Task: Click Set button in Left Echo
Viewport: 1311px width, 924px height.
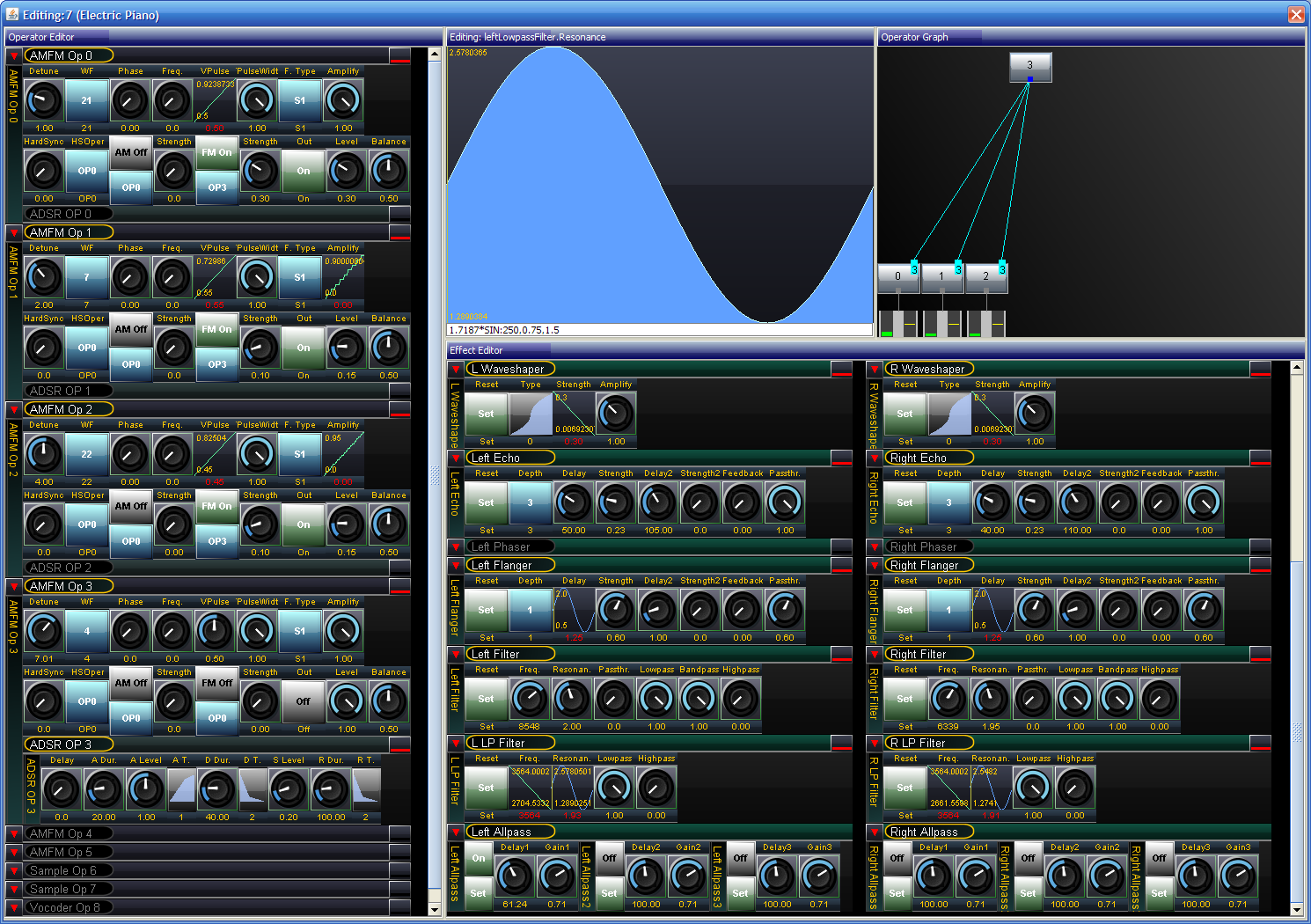Action: [487, 502]
